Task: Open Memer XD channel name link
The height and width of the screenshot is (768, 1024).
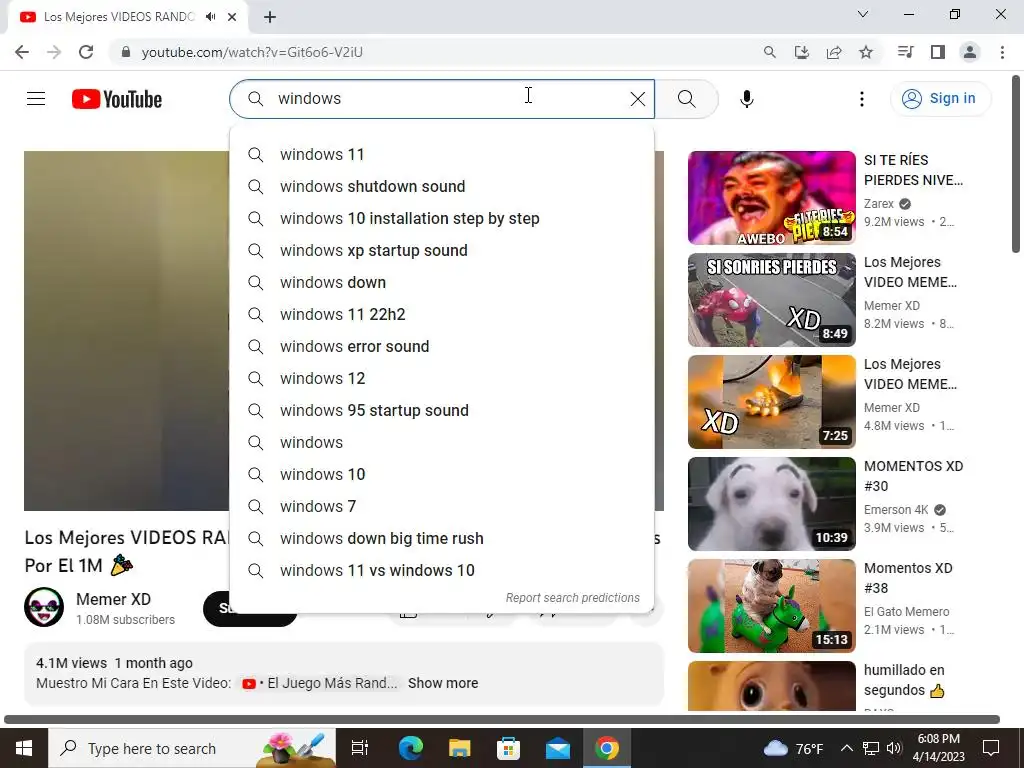Action: 113,600
